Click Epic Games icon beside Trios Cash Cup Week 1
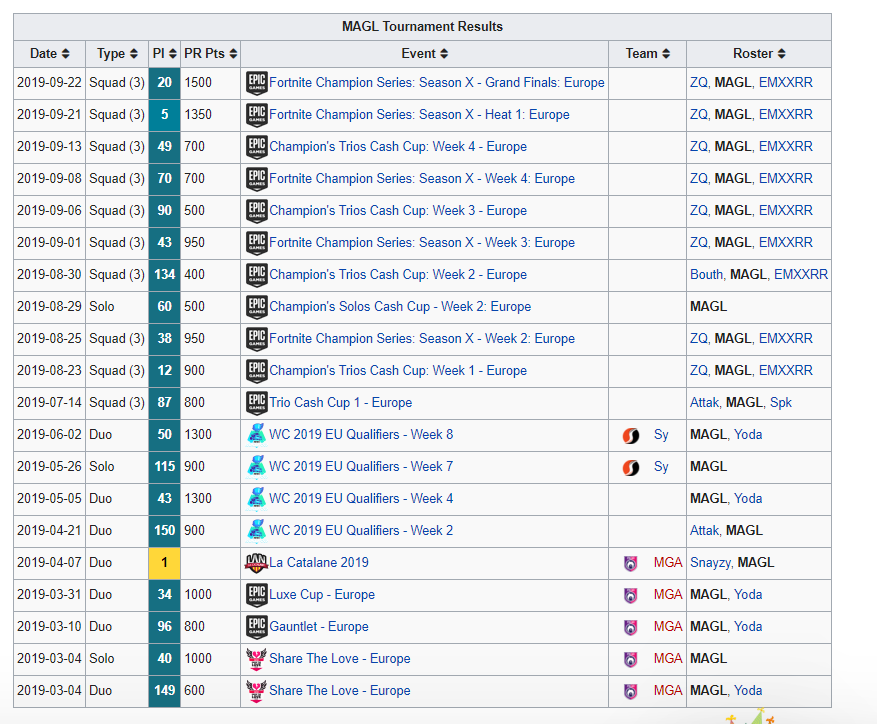This screenshot has height=724, width=877. [x=257, y=370]
